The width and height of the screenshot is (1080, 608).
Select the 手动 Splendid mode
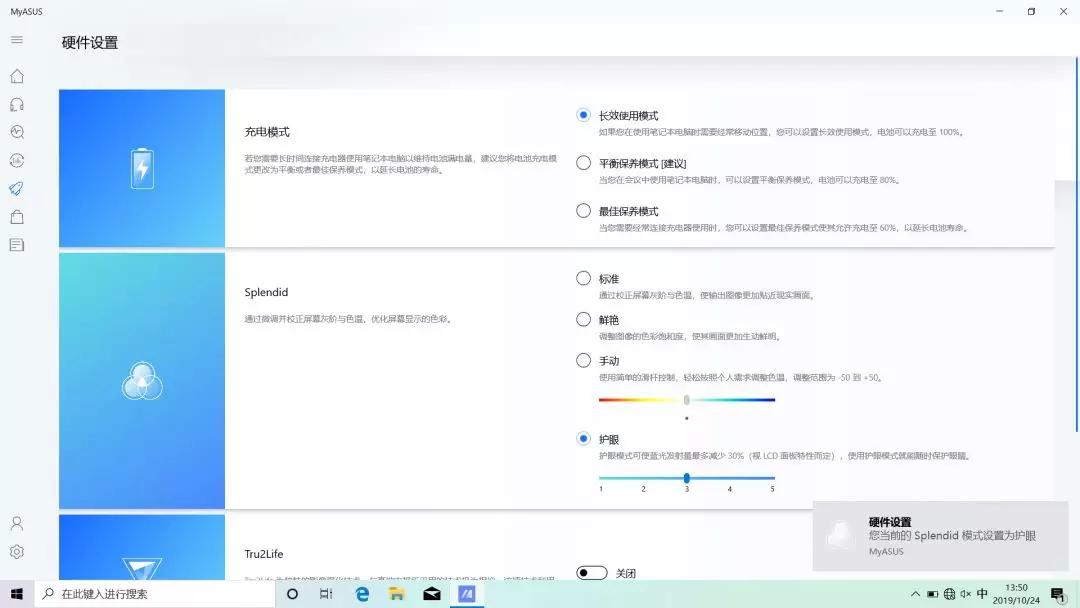584,360
